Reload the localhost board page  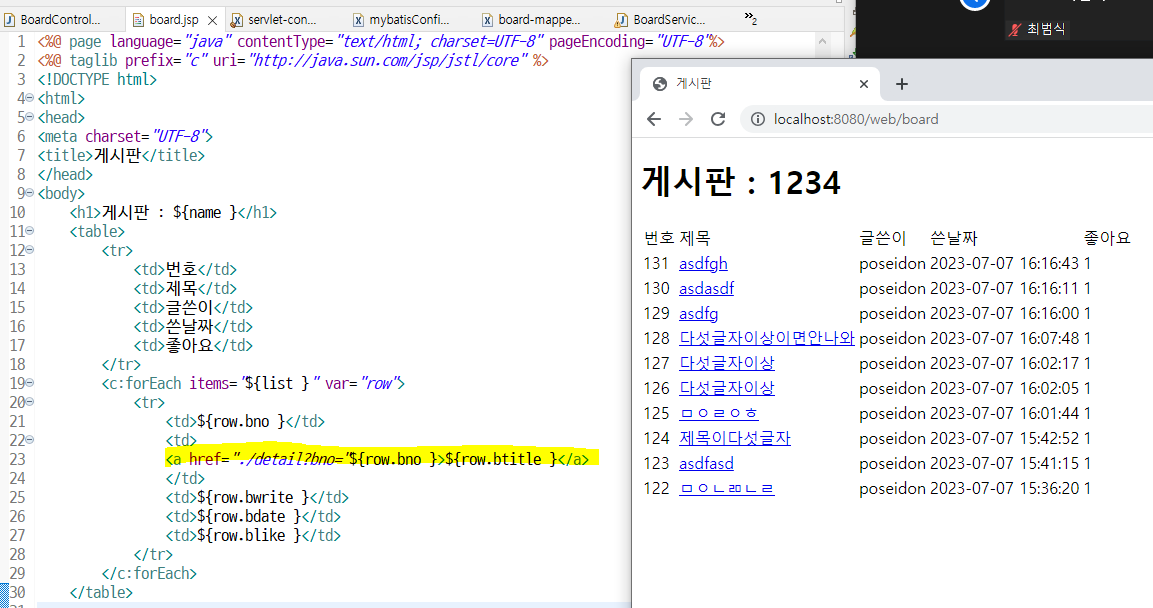[x=718, y=119]
